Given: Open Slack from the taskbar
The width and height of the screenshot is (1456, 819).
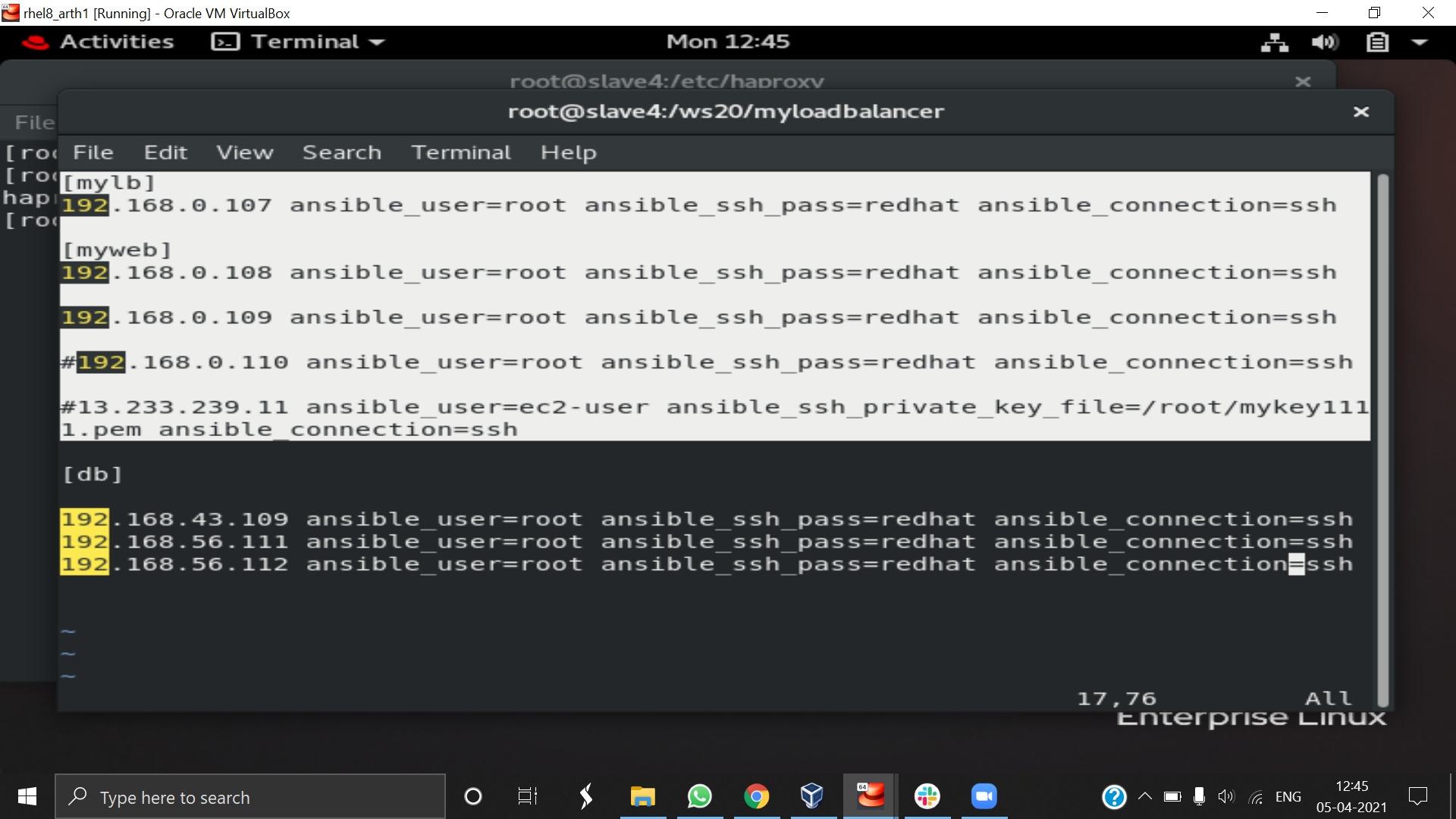Looking at the screenshot, I should pos(927,796).
